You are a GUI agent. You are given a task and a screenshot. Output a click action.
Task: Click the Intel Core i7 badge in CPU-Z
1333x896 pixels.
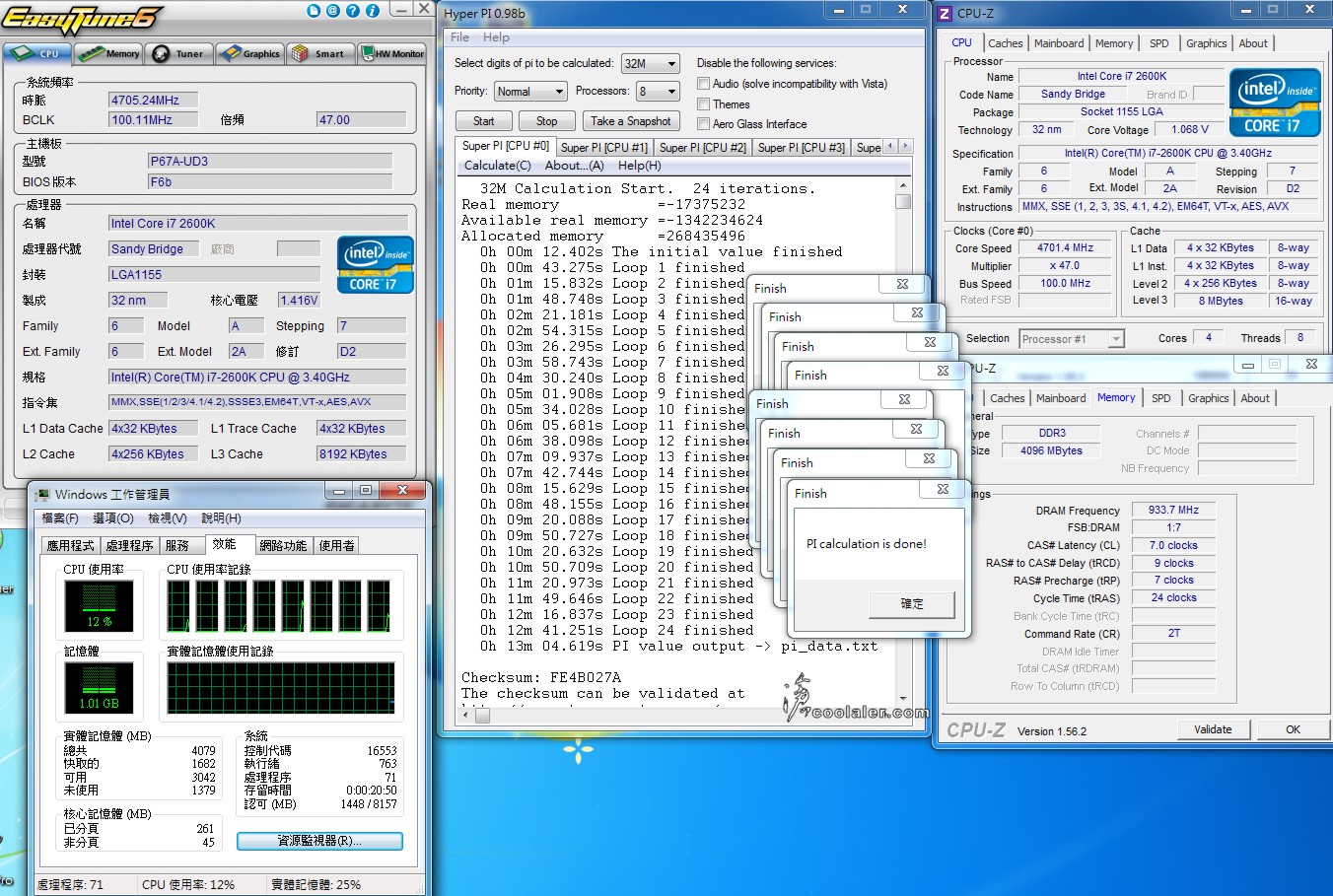(x=1274, y=103)
